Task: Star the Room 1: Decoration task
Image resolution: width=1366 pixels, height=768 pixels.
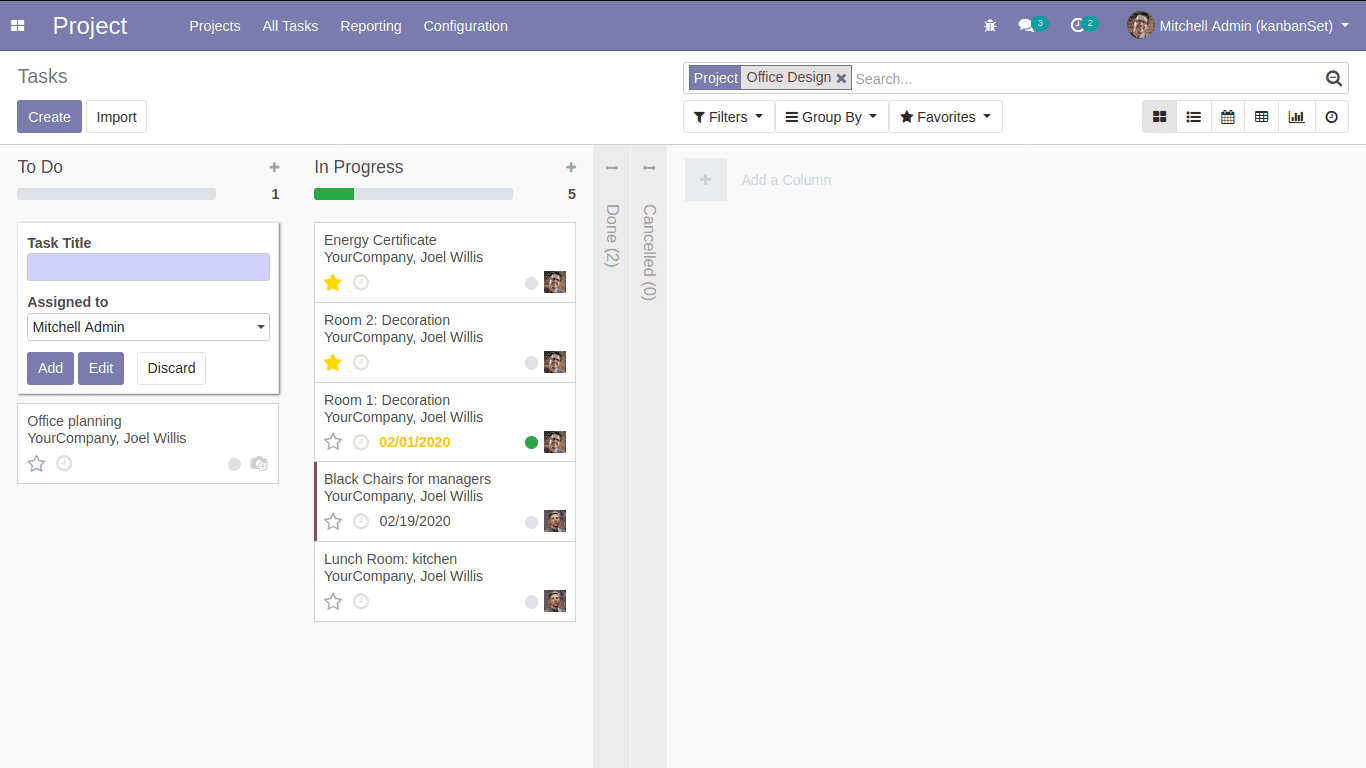Action: point(333,442)
